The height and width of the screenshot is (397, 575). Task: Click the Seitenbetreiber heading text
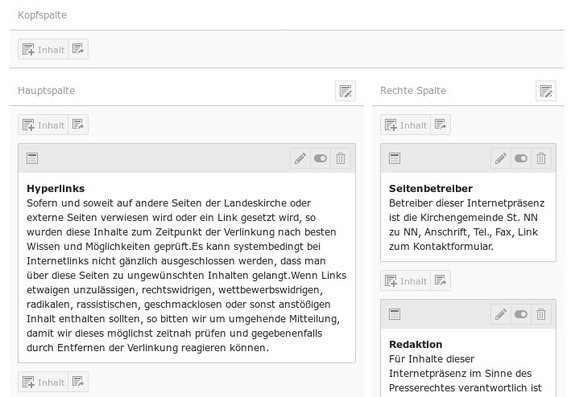click(431, 188)
